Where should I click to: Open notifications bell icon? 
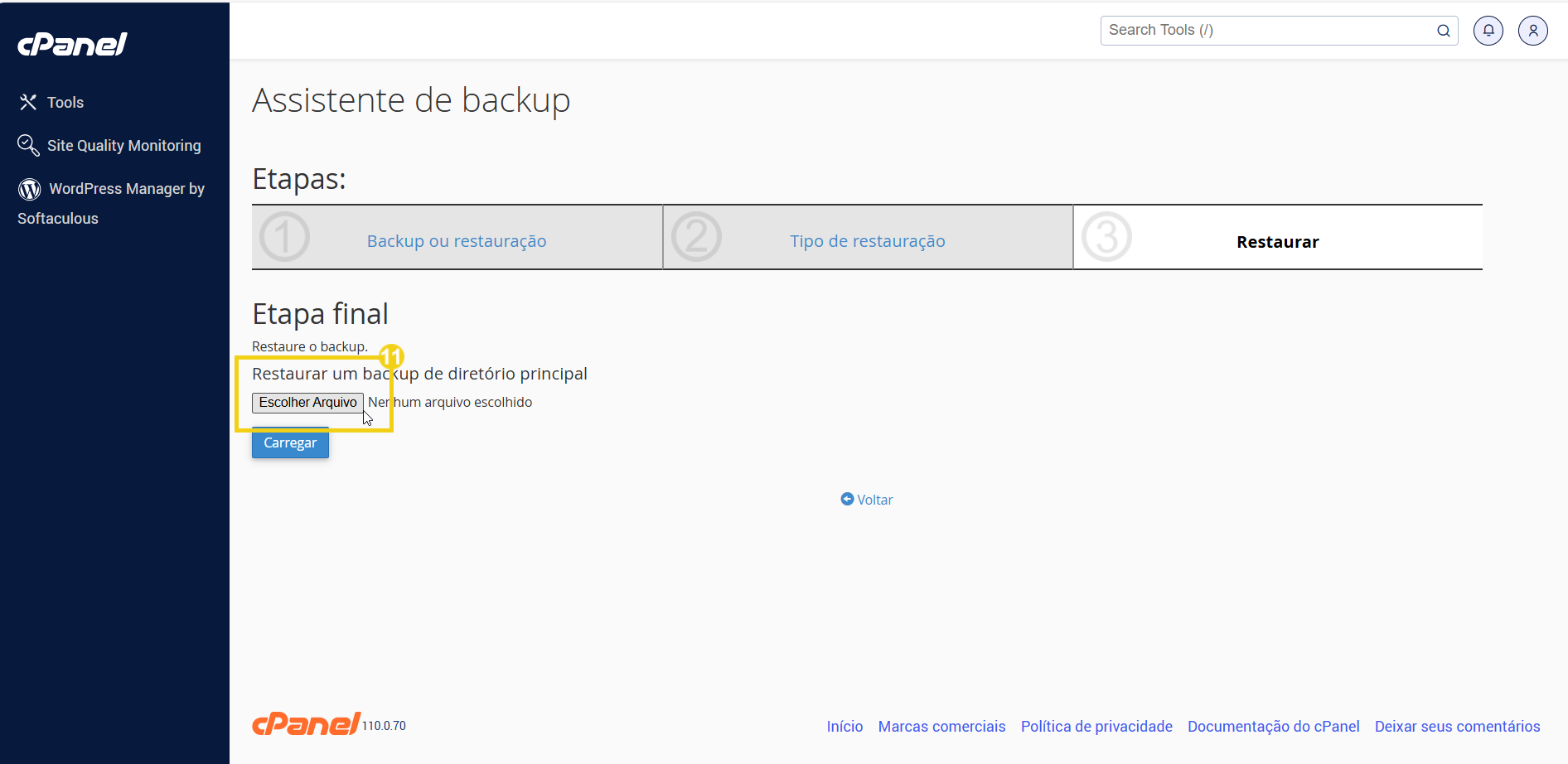[1488, 31]
